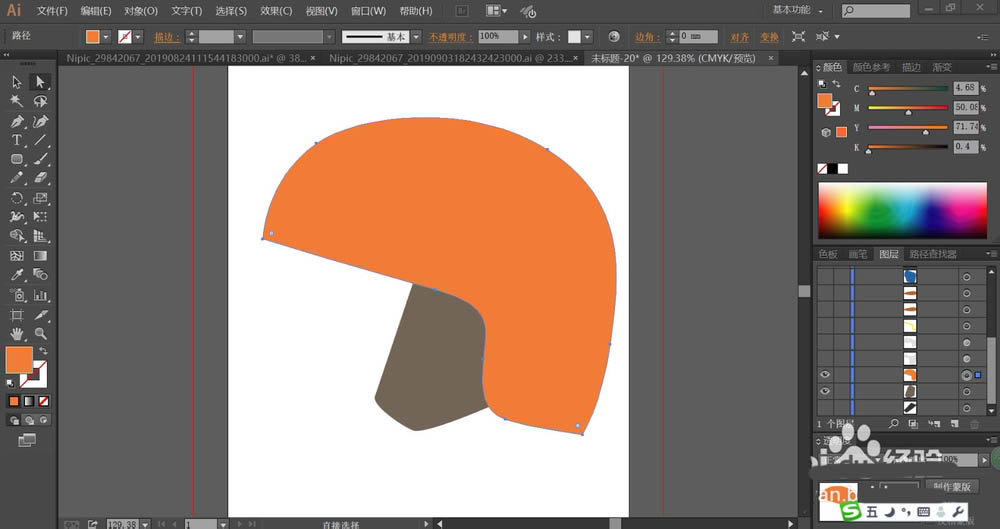
Task: Open the fill color dropdown in control bar
Action: coord(108,36)
